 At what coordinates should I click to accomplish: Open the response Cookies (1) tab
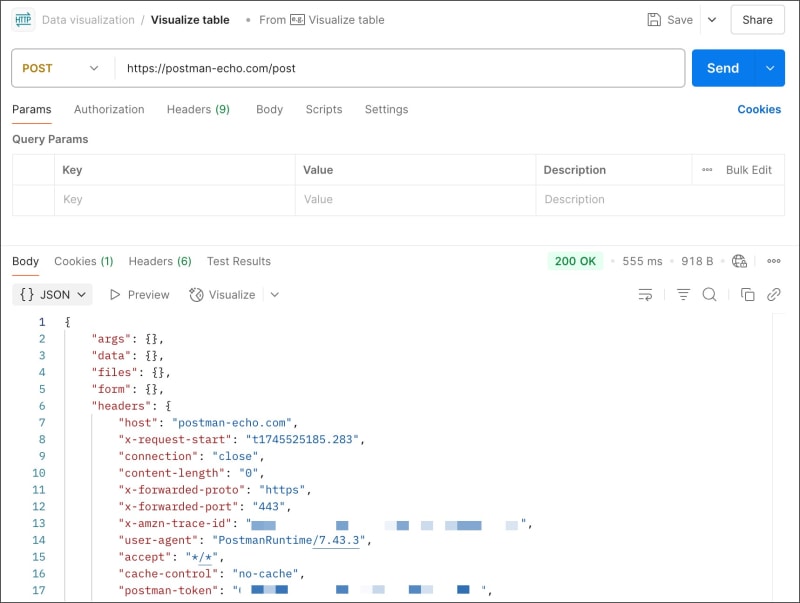pos(84,262)
